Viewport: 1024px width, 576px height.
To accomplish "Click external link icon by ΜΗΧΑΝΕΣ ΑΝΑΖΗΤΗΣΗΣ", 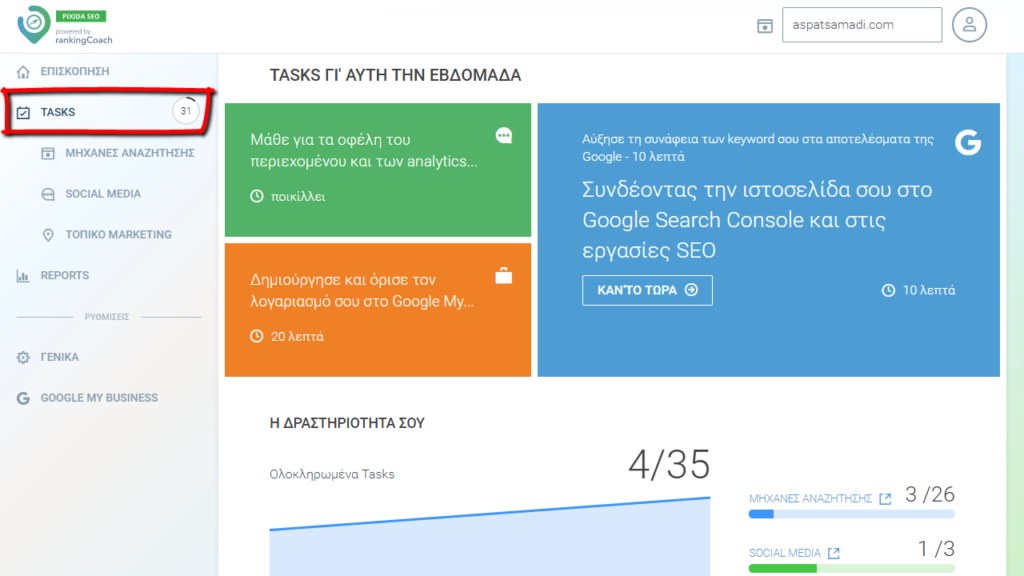I will pos(885,498).
